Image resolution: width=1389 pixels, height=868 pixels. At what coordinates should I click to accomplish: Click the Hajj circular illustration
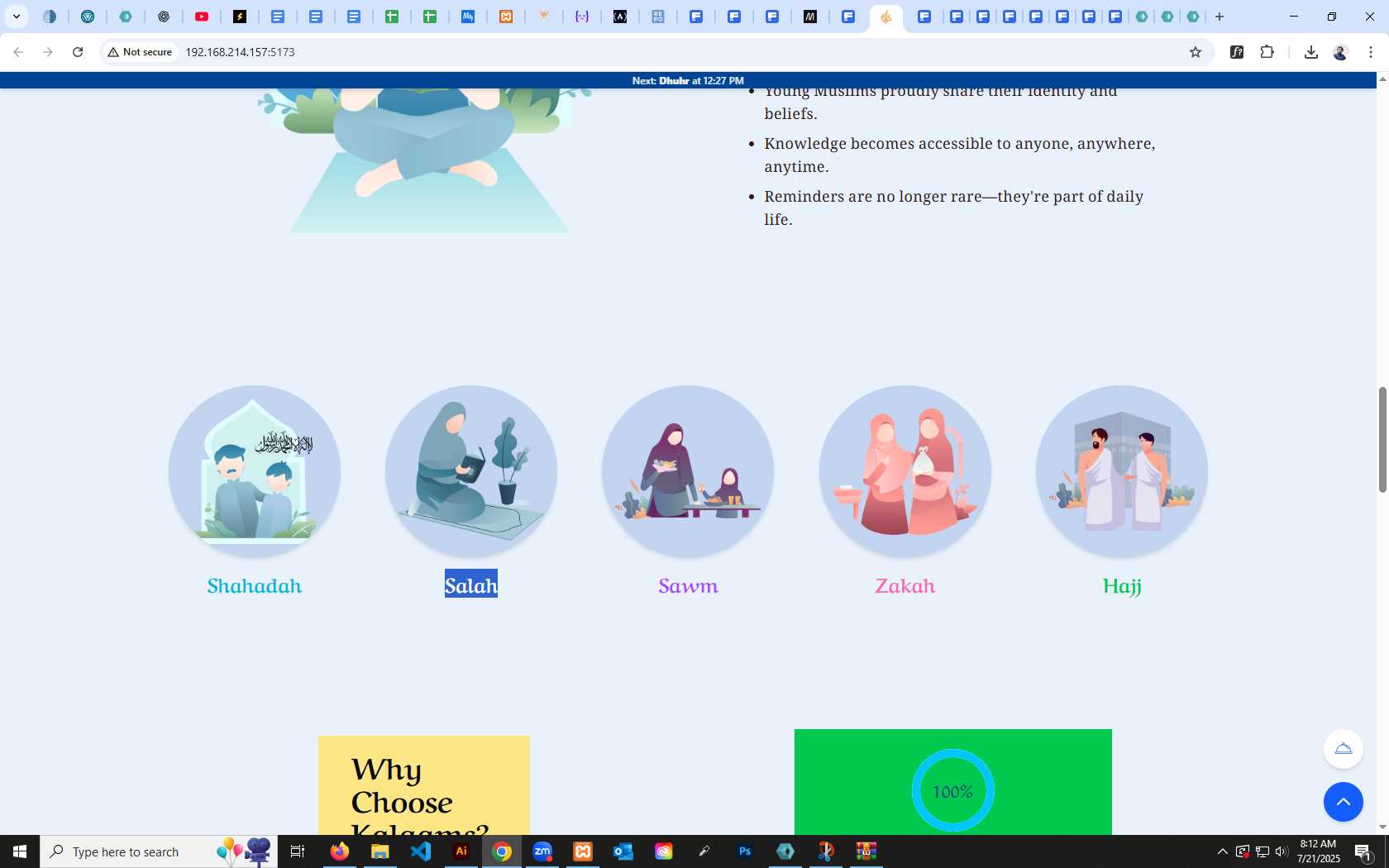[x=1122, y=471]
